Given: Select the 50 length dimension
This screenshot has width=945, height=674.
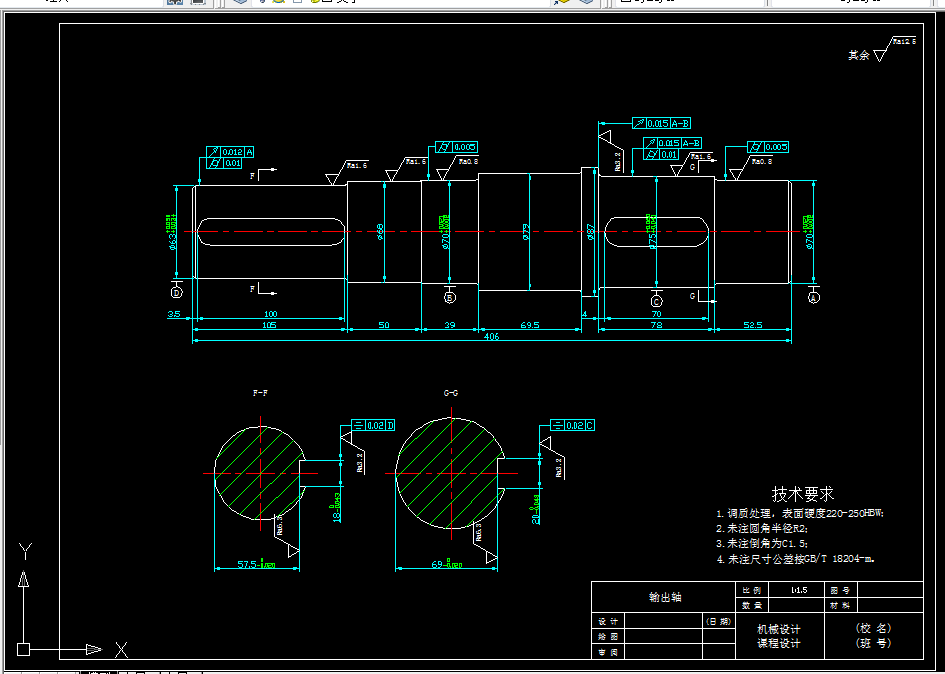Looking at the screenshot, I should [384, 326].
